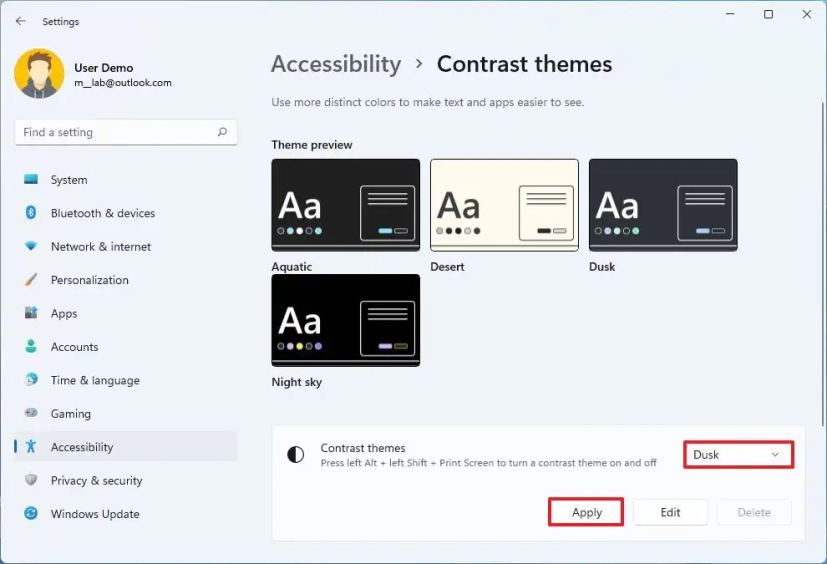Open Windows Update page

point(126,513)
